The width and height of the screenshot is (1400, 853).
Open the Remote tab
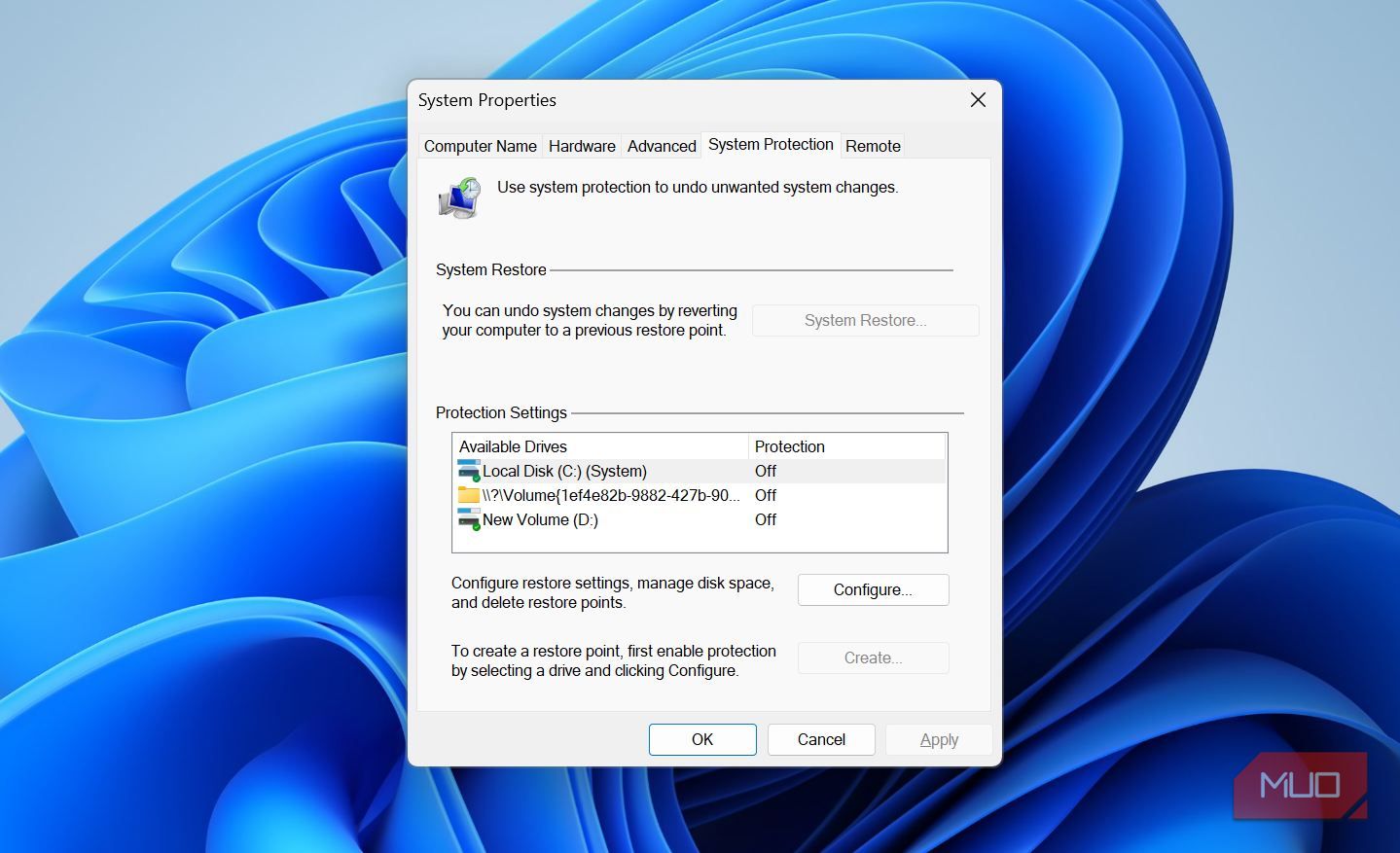pos(873,146)
